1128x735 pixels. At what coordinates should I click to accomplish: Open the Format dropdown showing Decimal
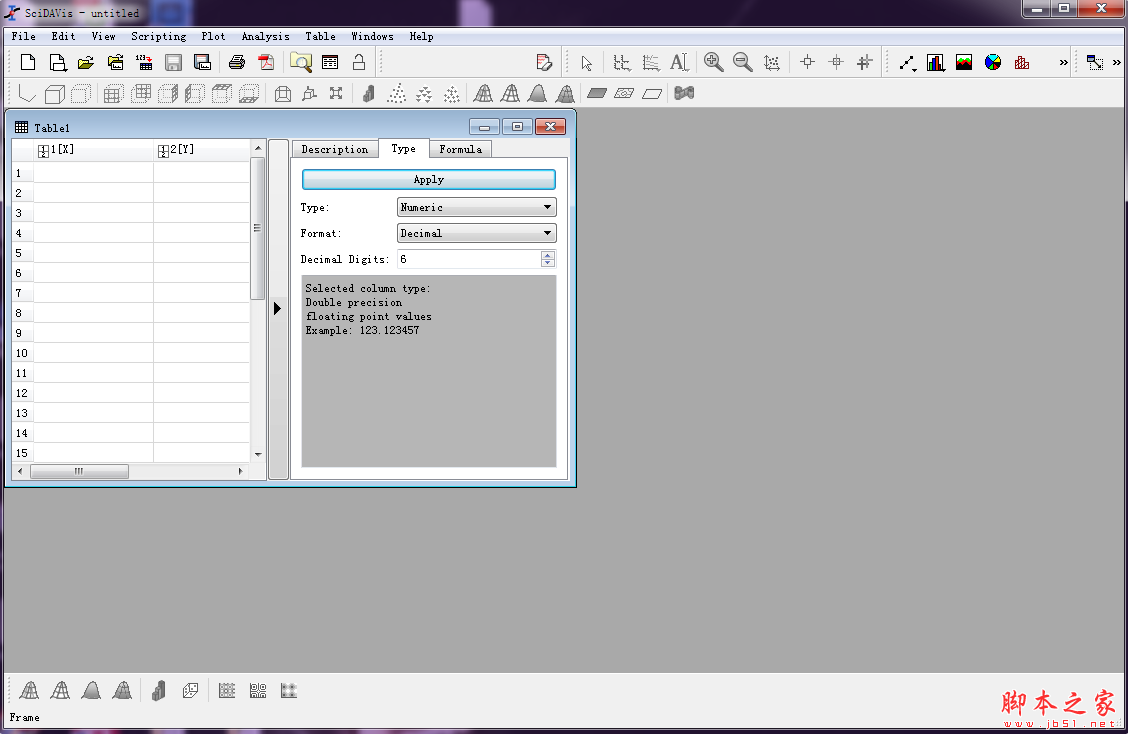click(476, 233)
